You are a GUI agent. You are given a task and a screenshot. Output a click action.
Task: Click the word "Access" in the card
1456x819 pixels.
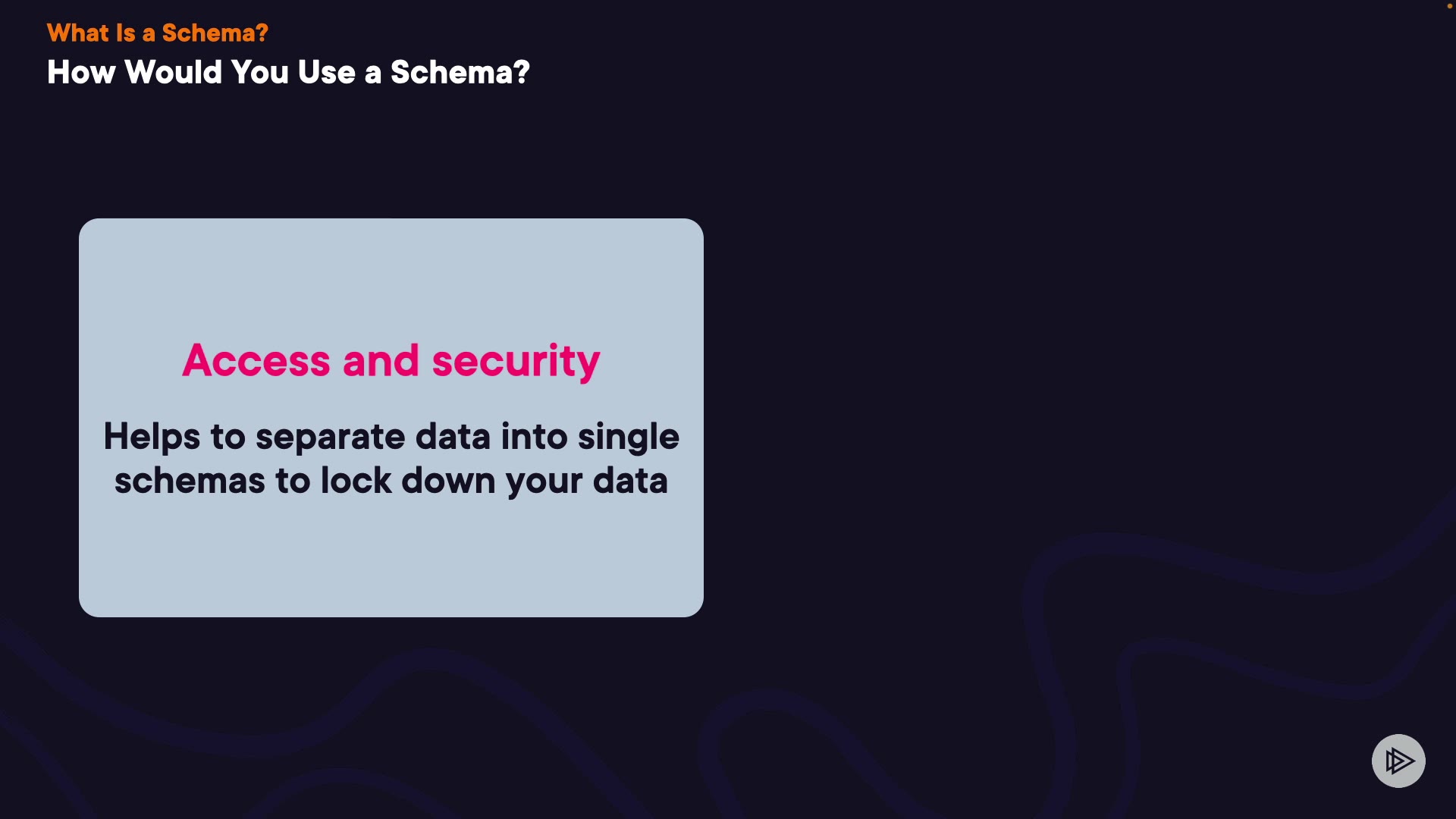256,360
